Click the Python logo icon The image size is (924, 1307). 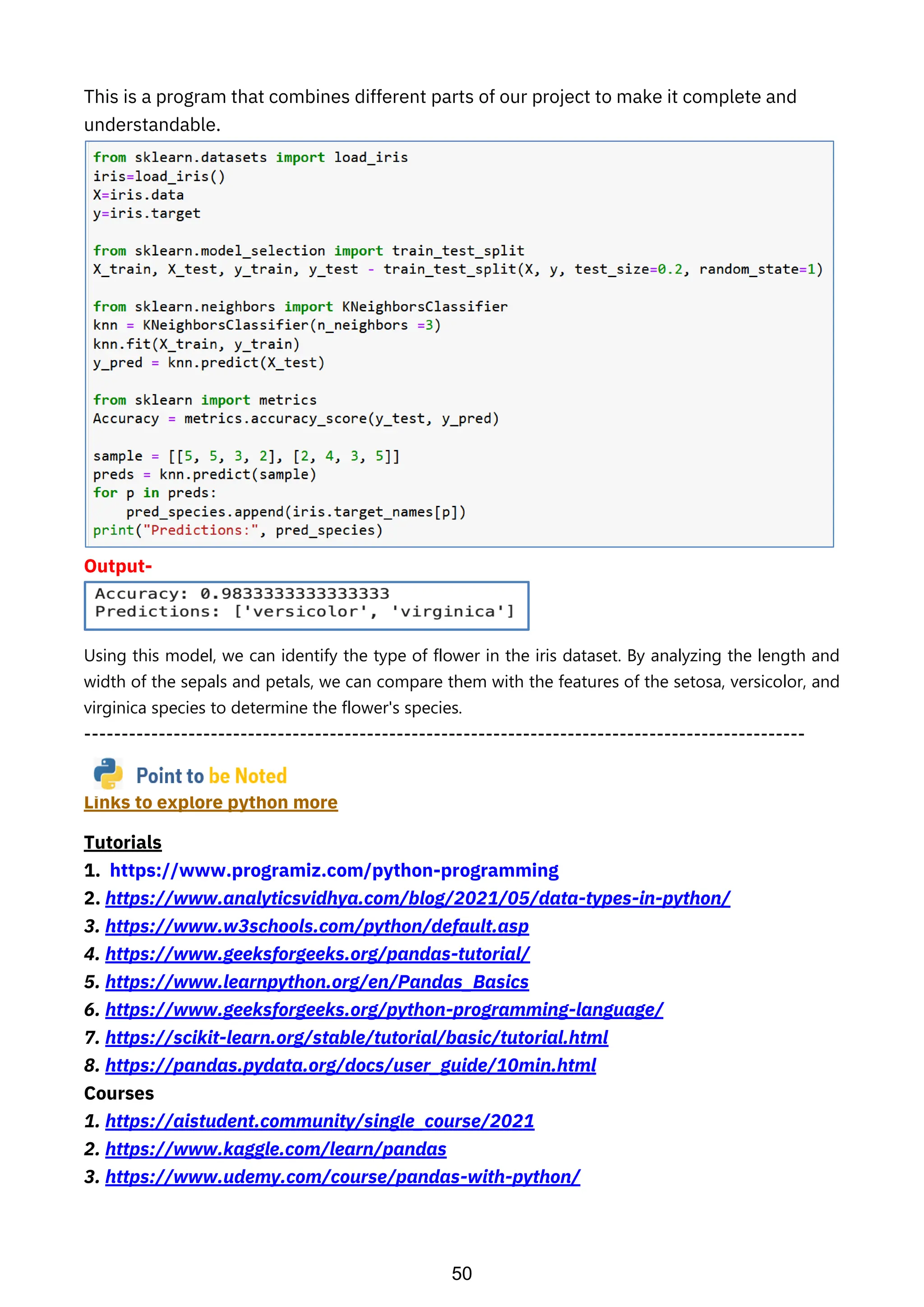click(108, 773)
